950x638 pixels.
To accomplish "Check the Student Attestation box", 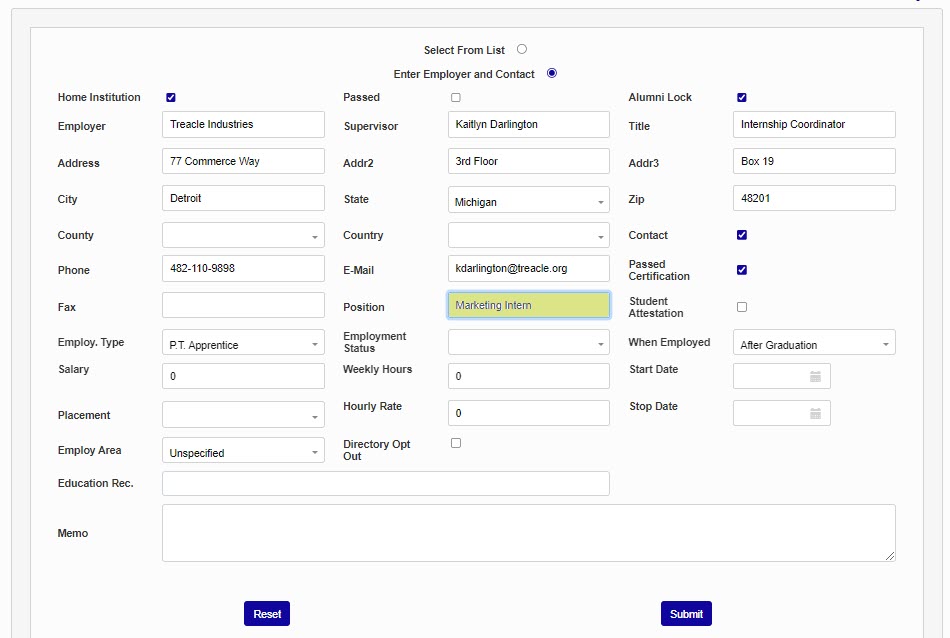I will [x=742, y=307].
